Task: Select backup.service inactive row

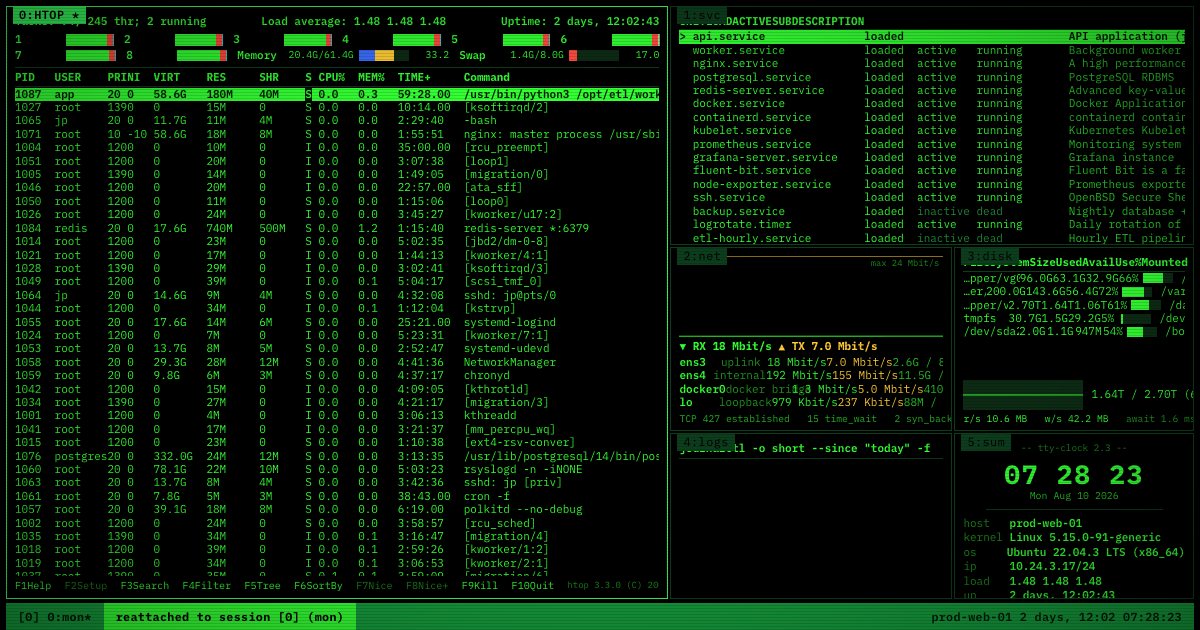Action: [933, 211]
